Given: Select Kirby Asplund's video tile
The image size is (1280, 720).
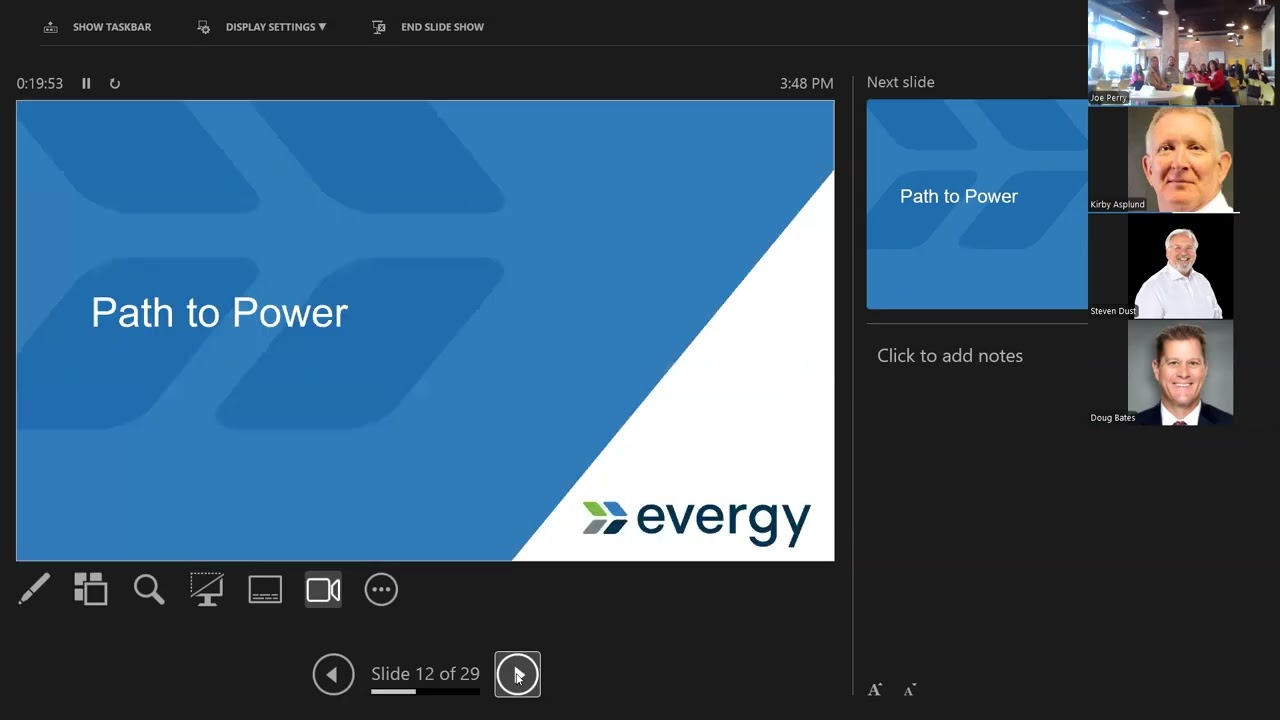Looking at the screenshot, I should (1181, 159).
